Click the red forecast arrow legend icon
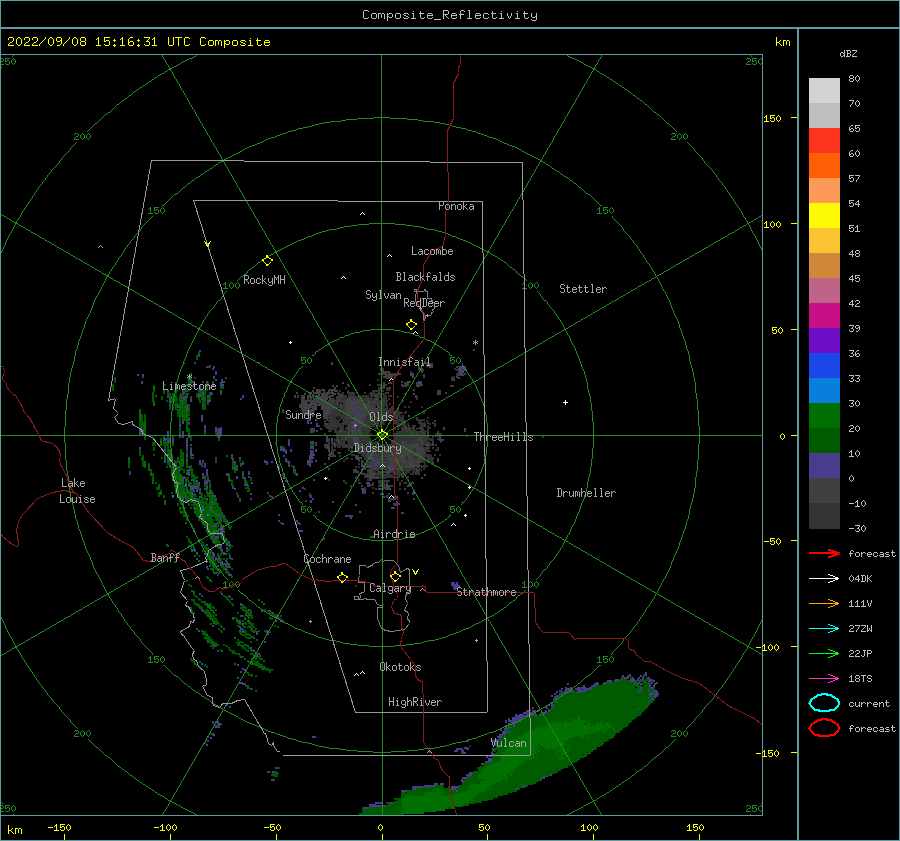Image resolution: width=900 pixels, height=841 pixels. coord(824,553)
